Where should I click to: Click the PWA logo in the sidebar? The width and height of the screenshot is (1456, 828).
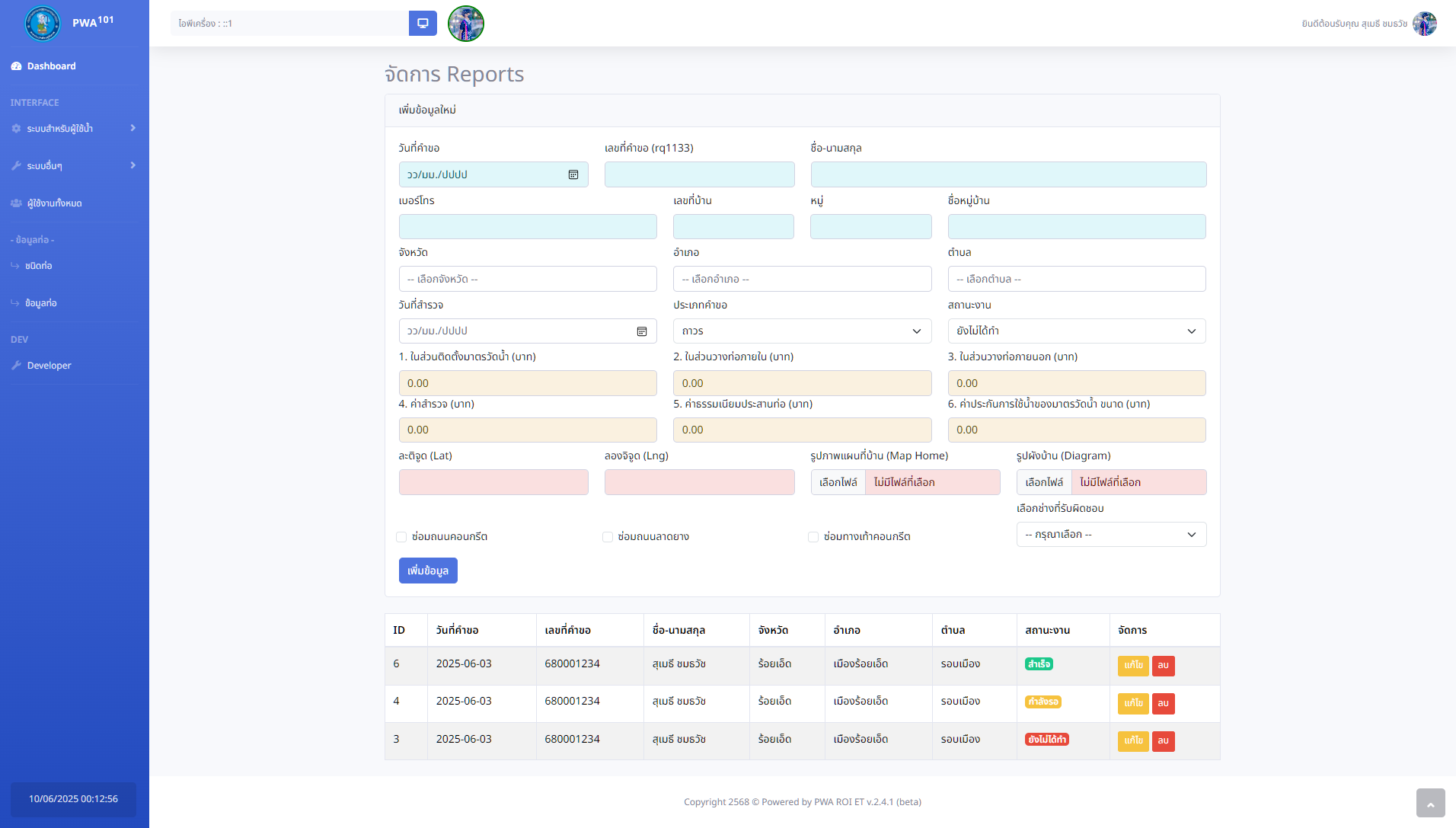tap(43, 24)
